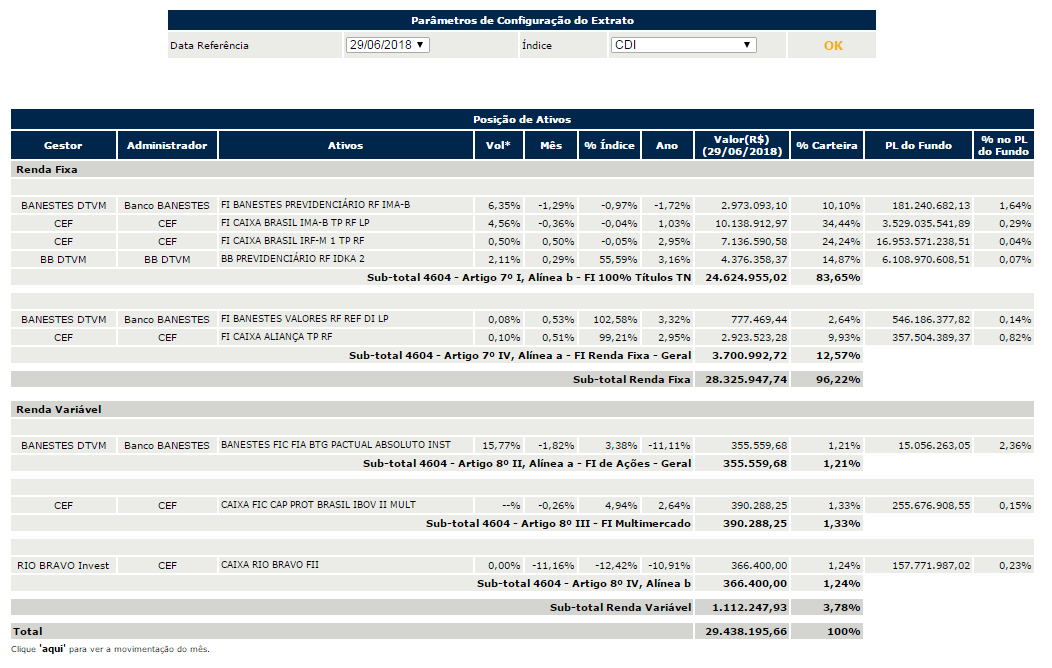Click the RIO BRAVO Invest gestor cell
Viewport: 1052px width, 668px height.
(63, 565)
